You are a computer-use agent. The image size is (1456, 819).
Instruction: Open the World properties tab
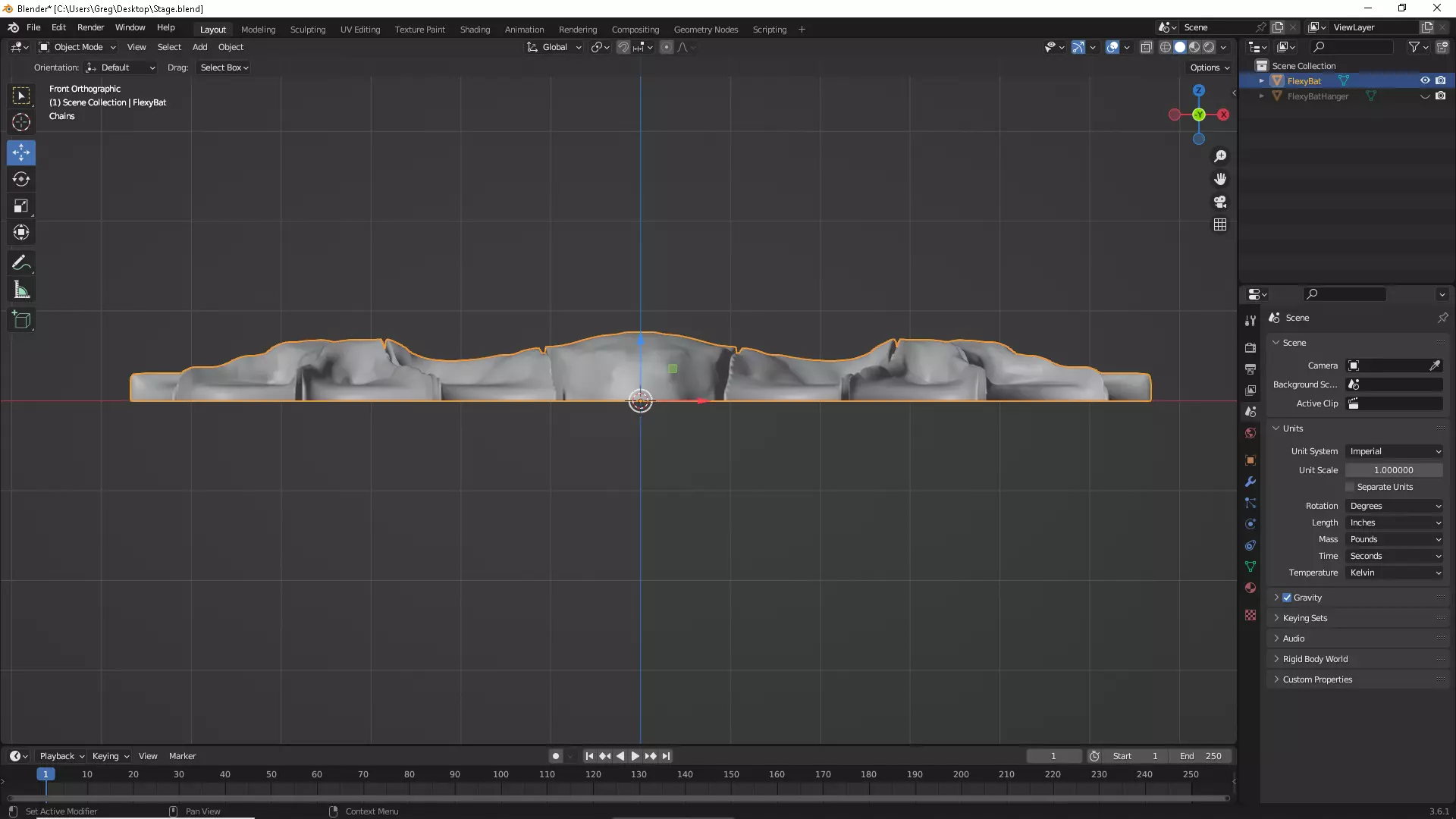coord(1250,434)
